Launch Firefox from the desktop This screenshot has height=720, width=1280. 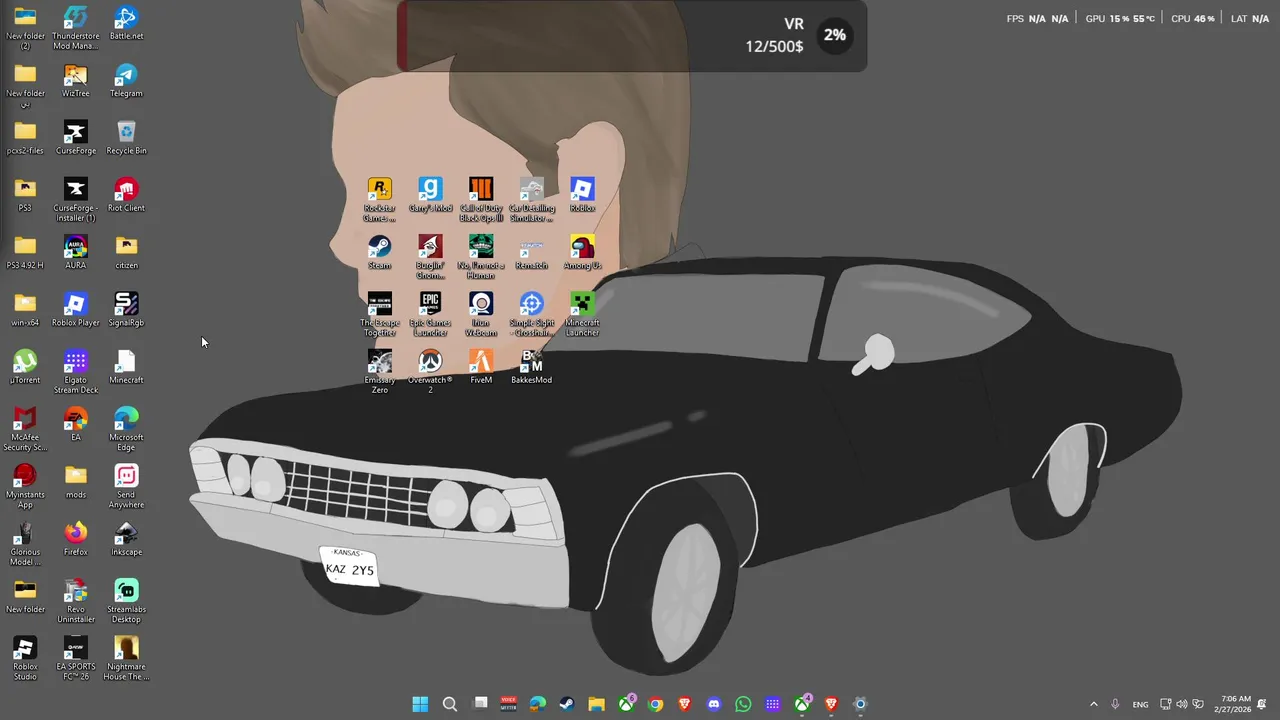[75, 539]
